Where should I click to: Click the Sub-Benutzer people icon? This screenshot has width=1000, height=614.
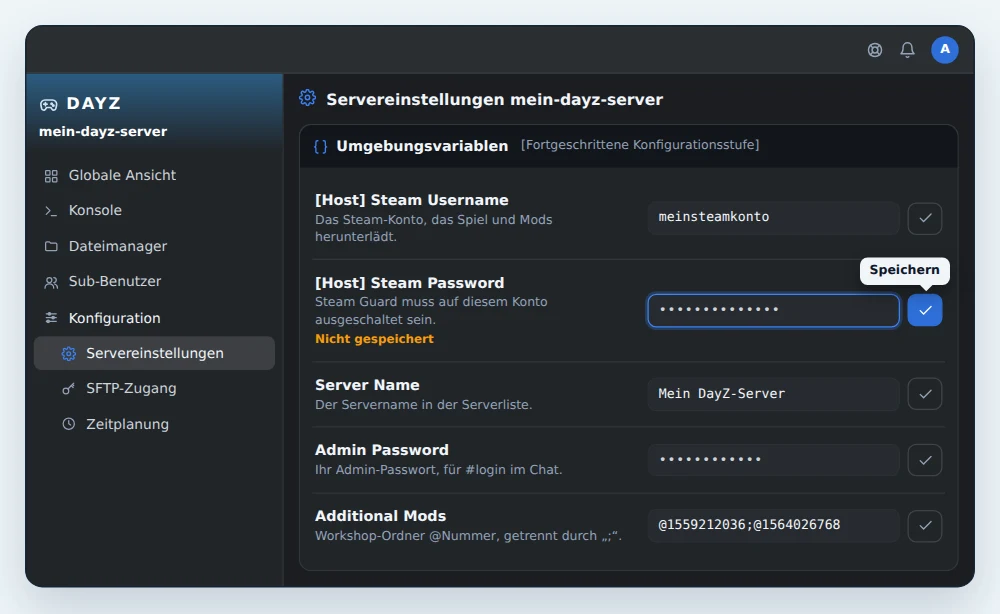(x=51, y=282)
